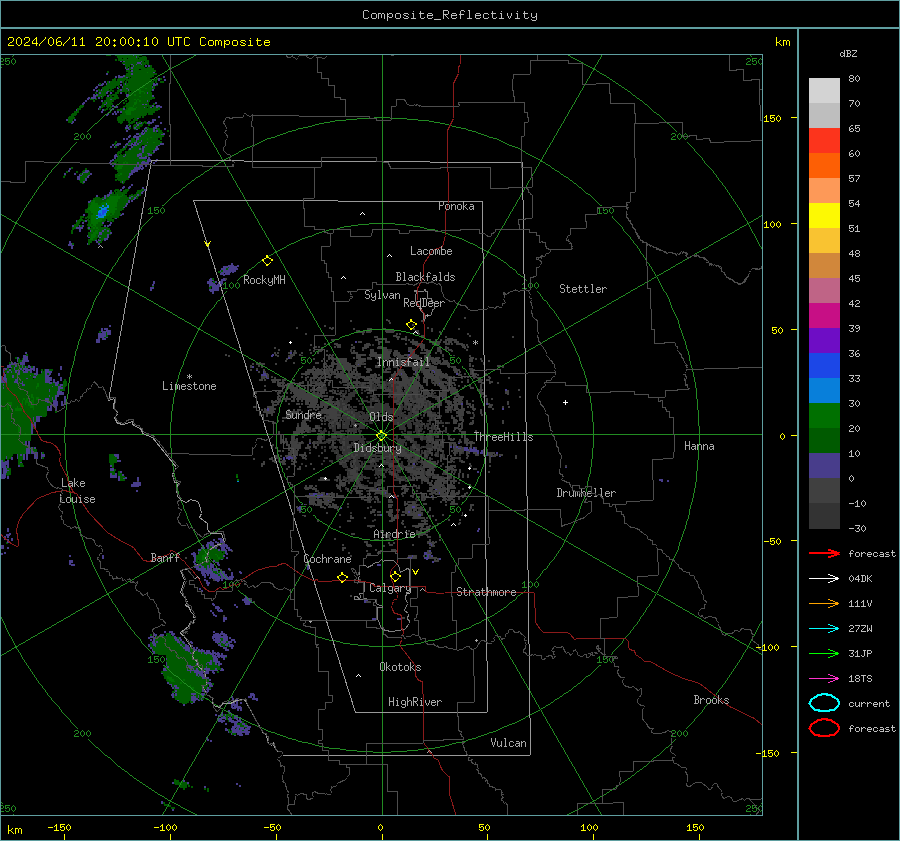This screenshot has height=841, width=900.
Task: Click the Lacombe label
Action: pyautogui.click(x=431, y=251)
